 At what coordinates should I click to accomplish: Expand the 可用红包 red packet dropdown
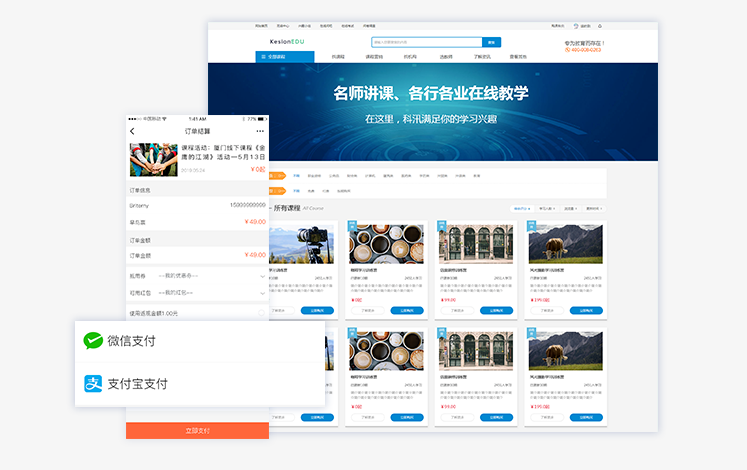pyautogui.click(x=261, y=293)
